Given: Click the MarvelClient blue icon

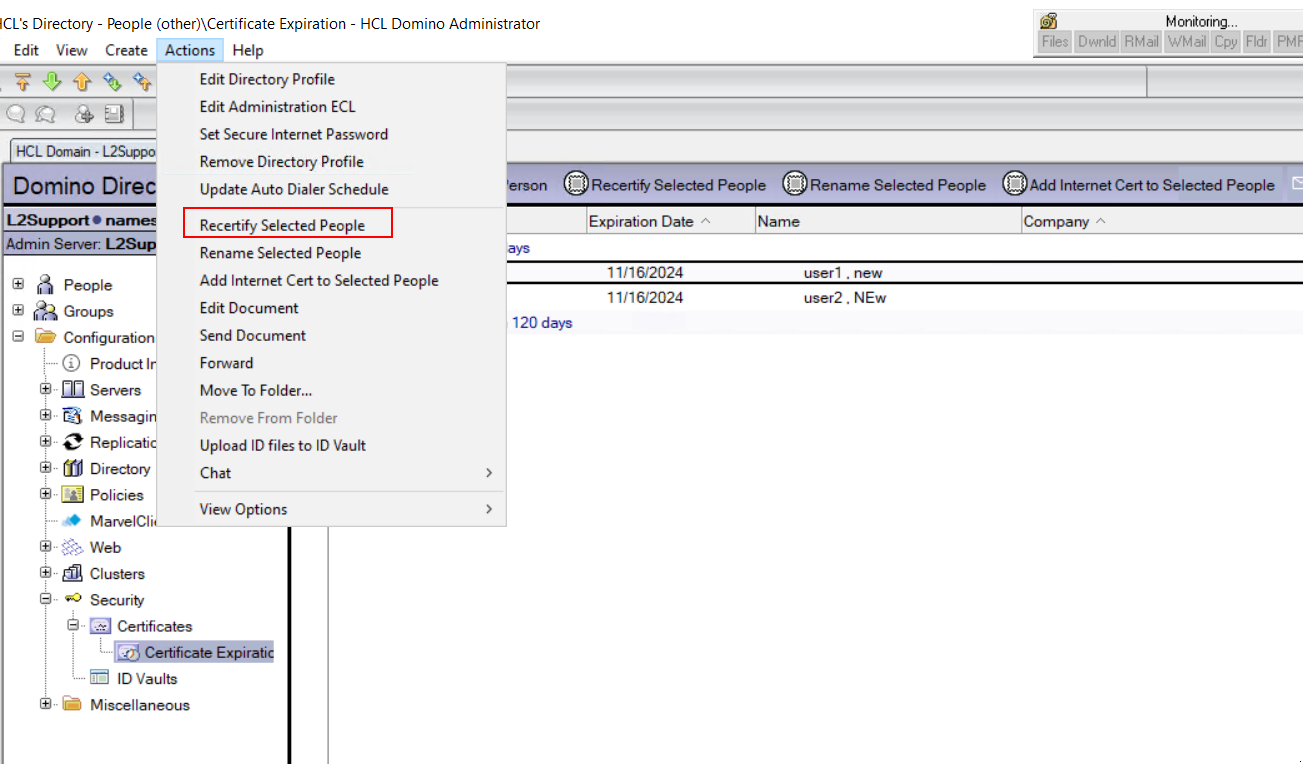Looking at the screenshot, I should tap(72, 521).
